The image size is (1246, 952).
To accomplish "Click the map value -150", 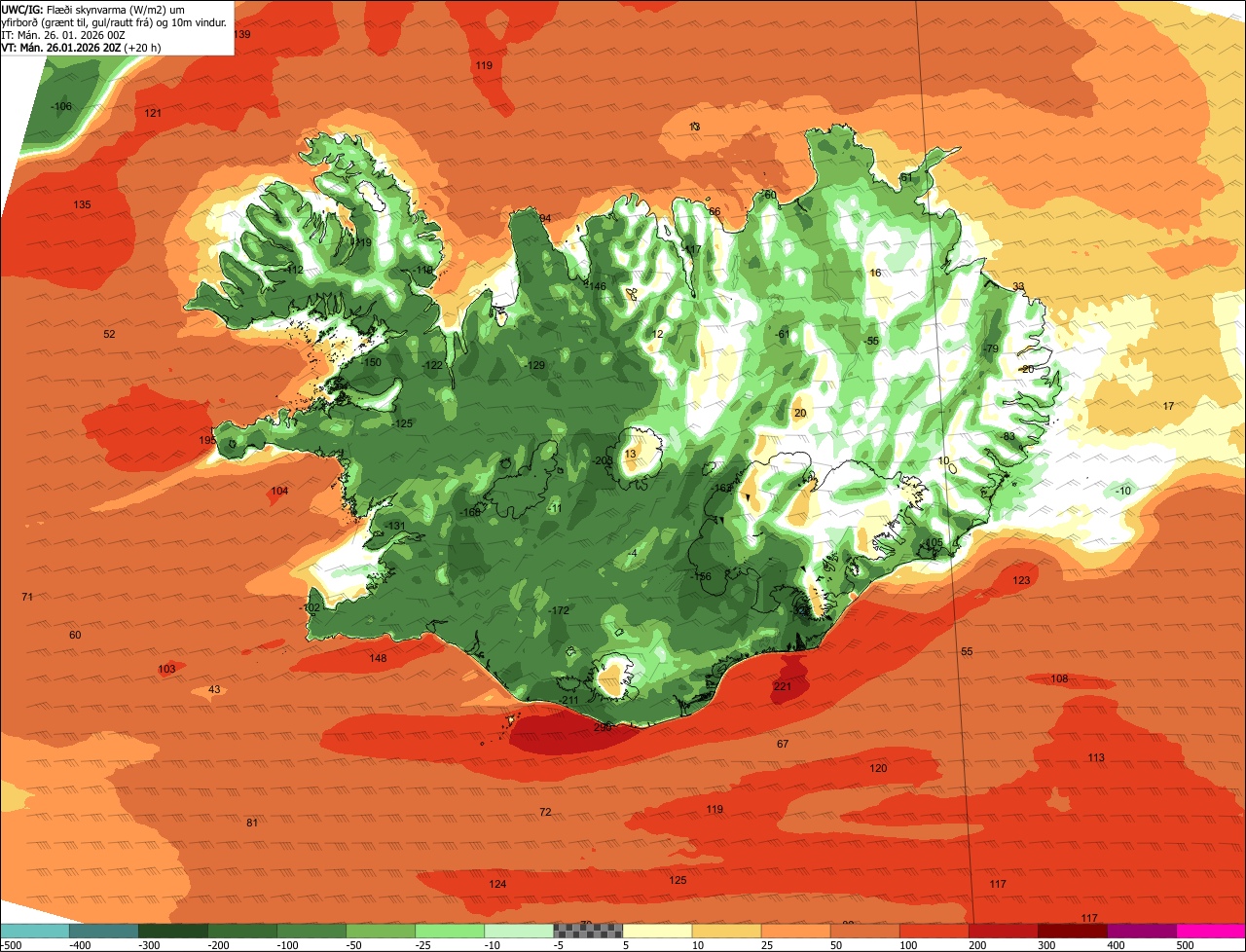I will click(x=371, y=362).
